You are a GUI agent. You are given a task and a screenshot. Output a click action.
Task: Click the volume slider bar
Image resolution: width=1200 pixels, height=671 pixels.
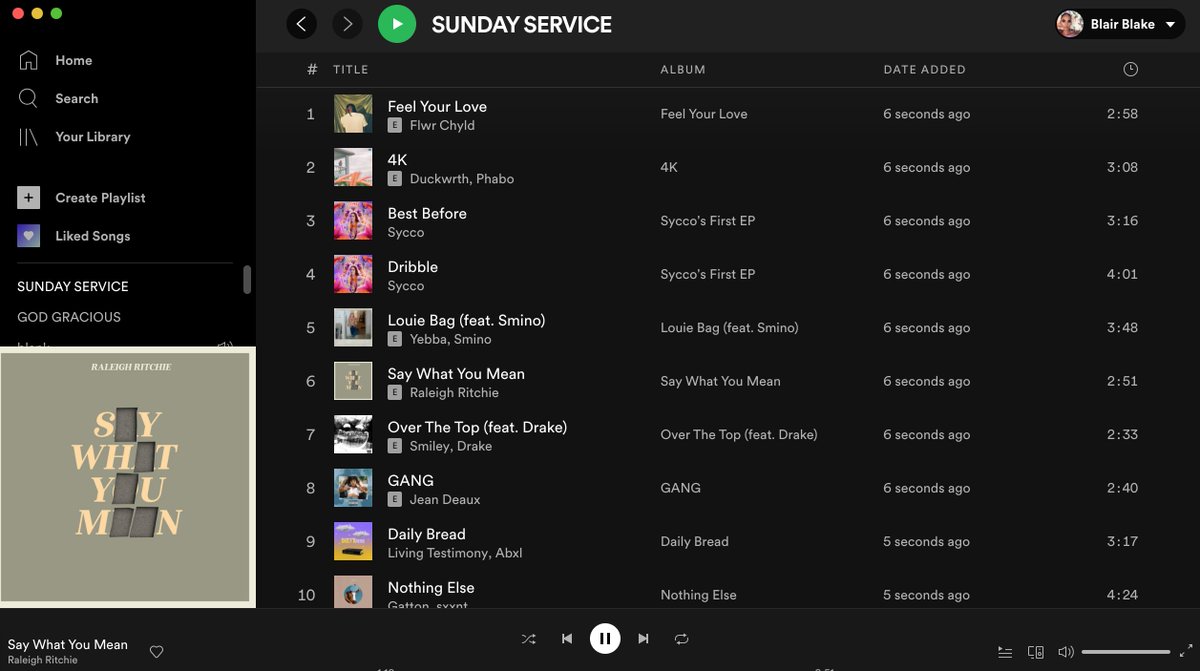[1125, 652]
